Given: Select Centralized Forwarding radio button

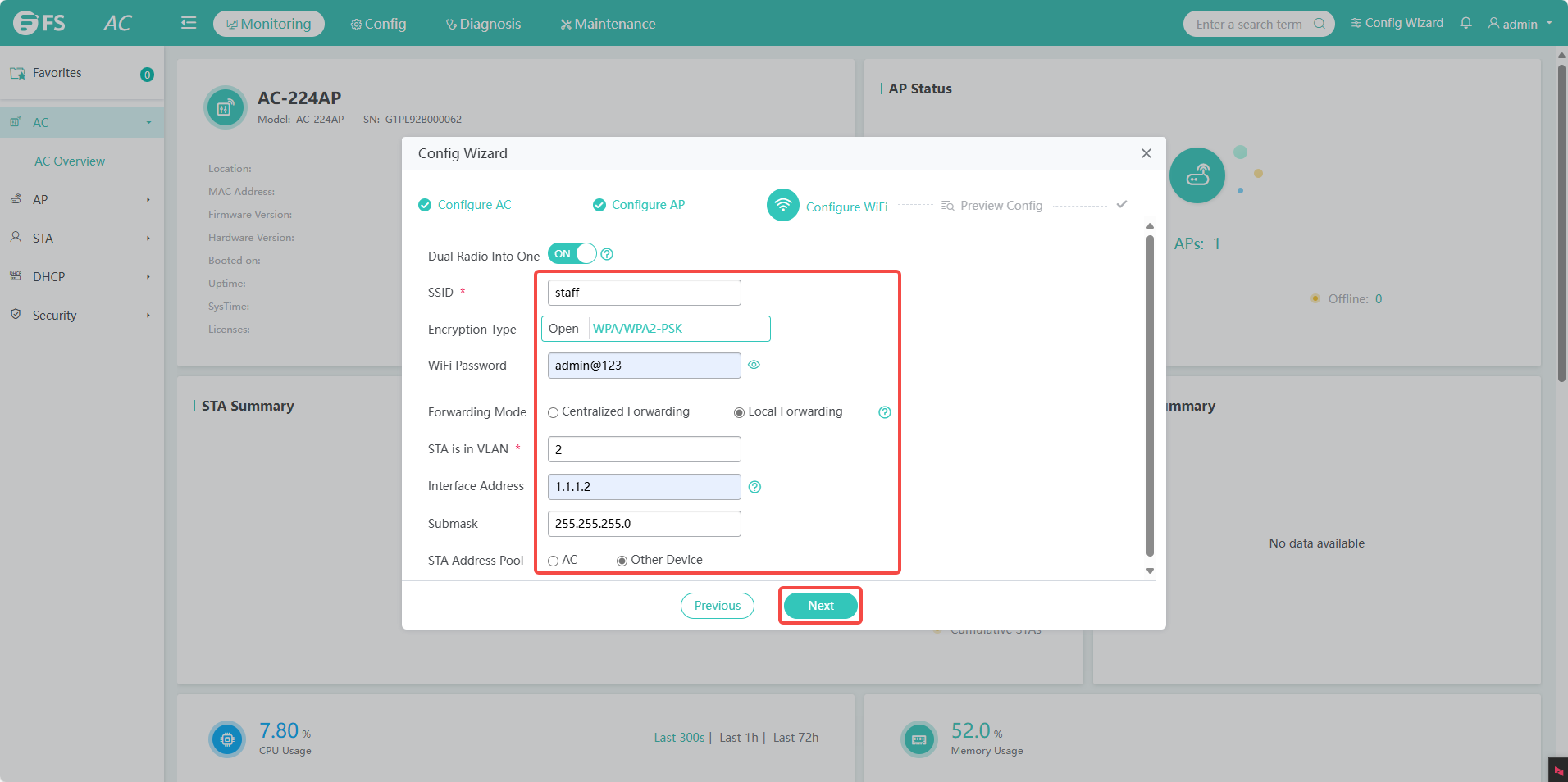Looking at the screenshot, I should 553,412.
